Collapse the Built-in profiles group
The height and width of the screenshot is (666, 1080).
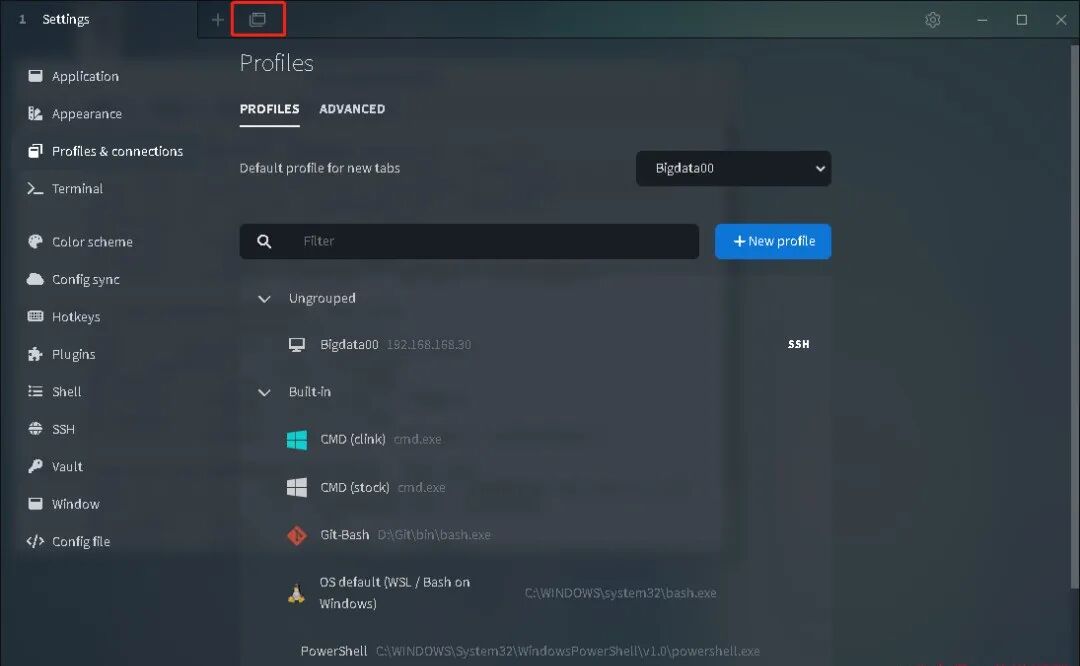coord(264,392)
